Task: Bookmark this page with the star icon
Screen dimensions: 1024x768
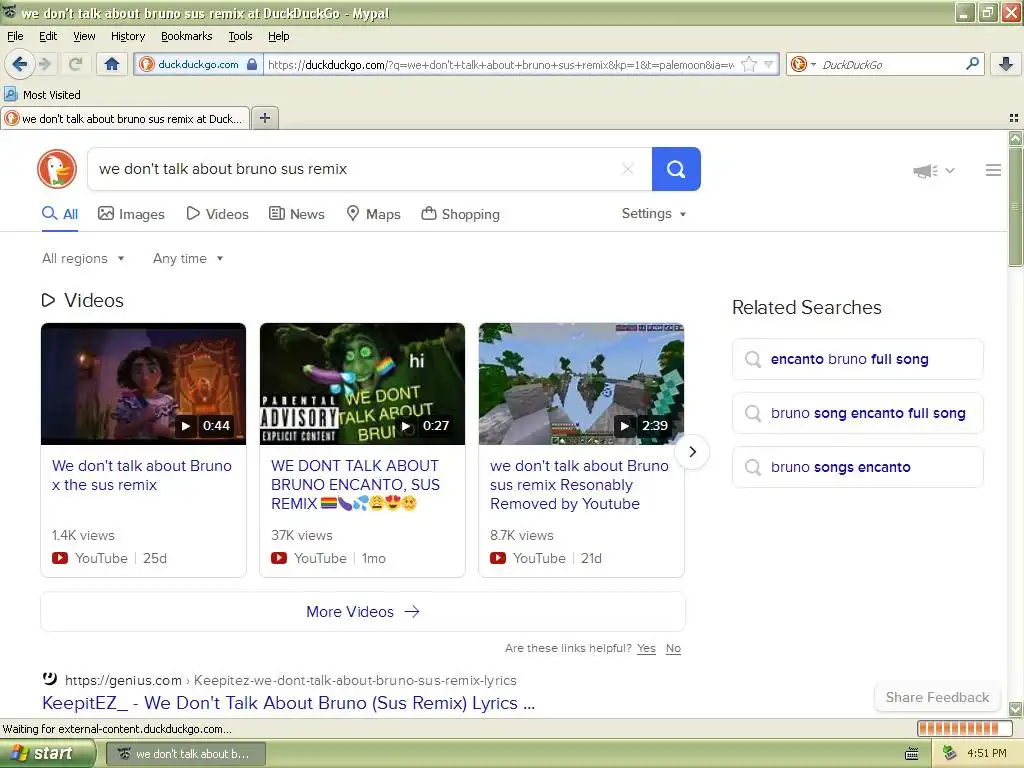Action: 749,64
